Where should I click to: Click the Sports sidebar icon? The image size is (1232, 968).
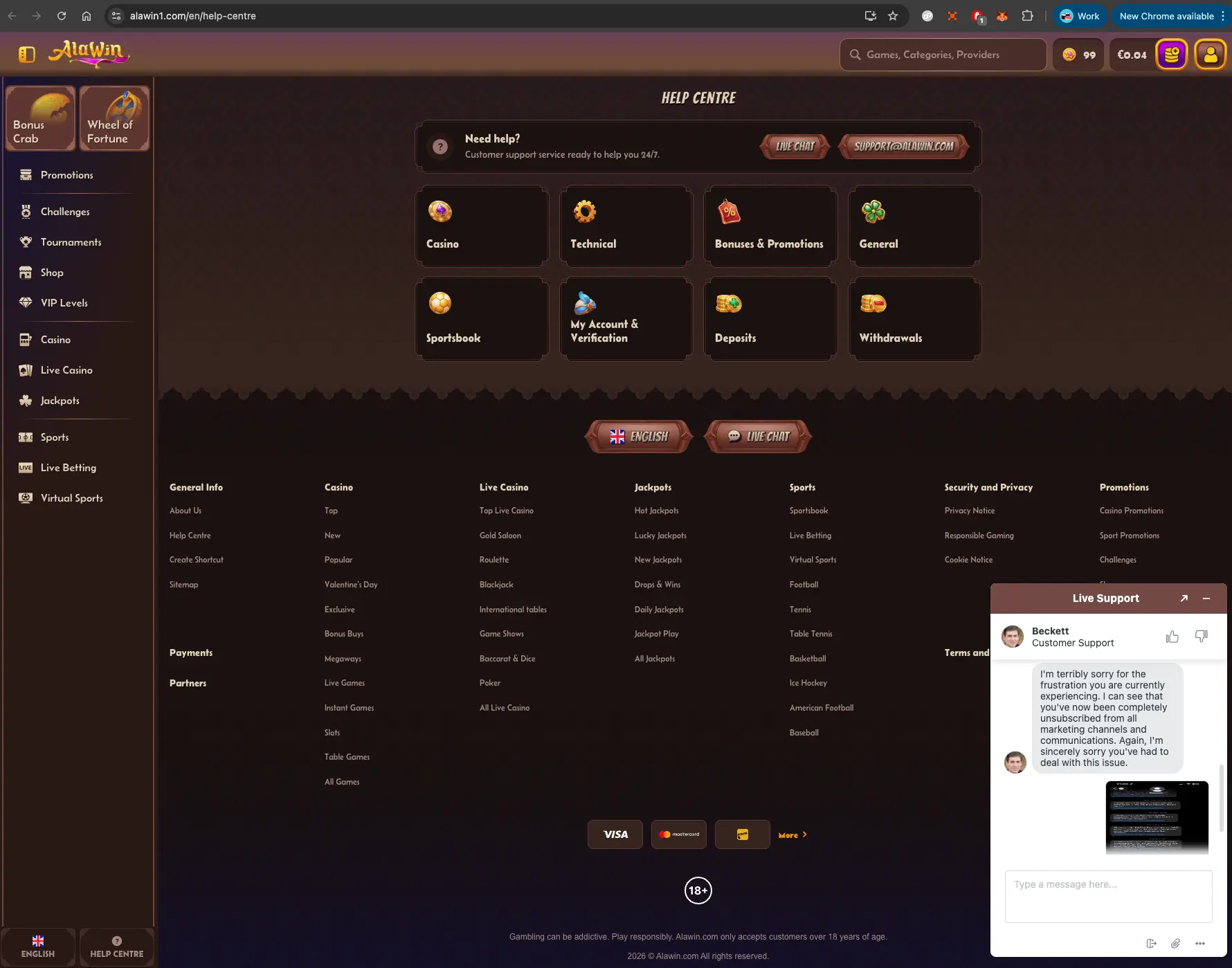pyautogui.click(x=26, y=437)
